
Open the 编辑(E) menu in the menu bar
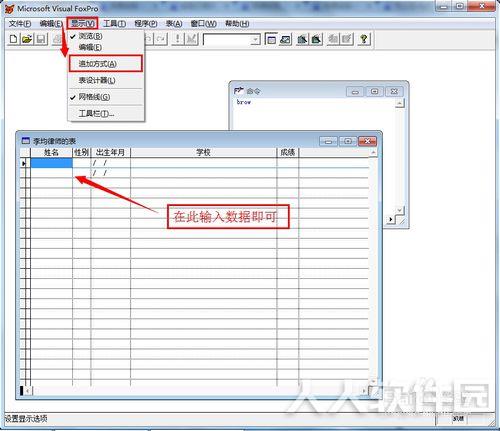[51, 24]
